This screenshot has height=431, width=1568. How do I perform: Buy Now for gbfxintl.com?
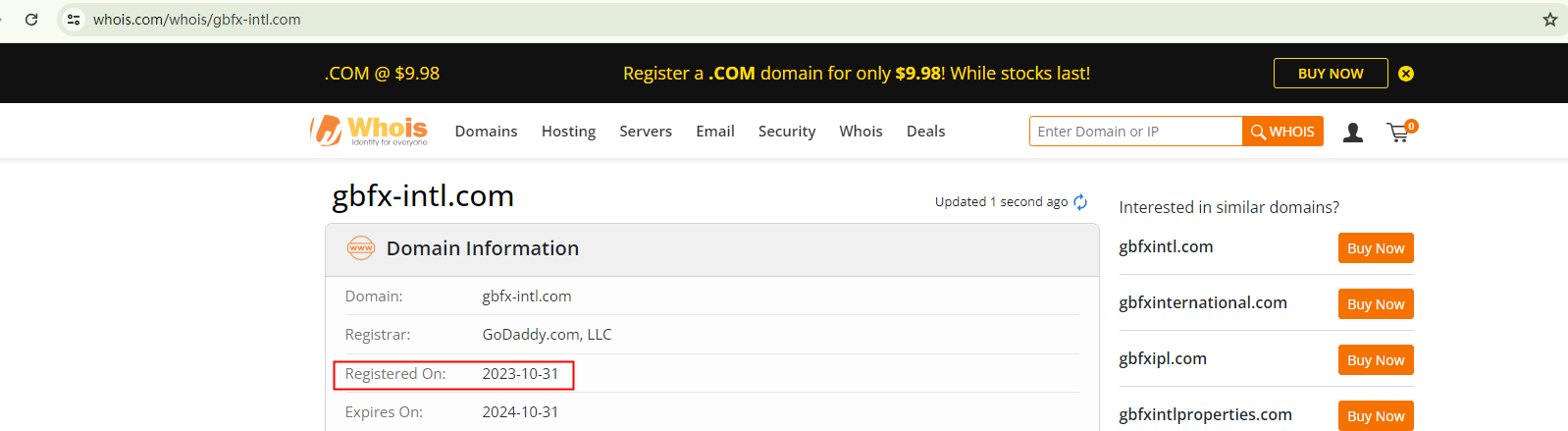coord(1375,248)
